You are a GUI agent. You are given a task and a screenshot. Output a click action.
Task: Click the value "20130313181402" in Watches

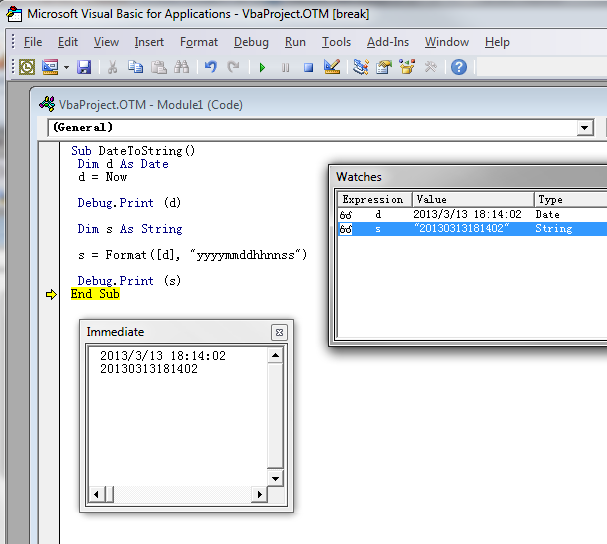tap(461, 228)
